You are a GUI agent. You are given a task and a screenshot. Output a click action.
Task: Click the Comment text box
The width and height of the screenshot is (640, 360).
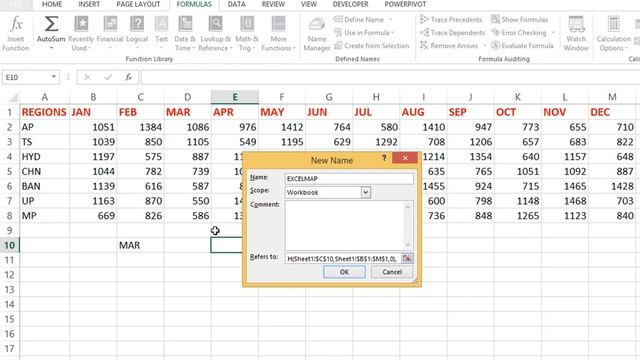coord(345,225)
